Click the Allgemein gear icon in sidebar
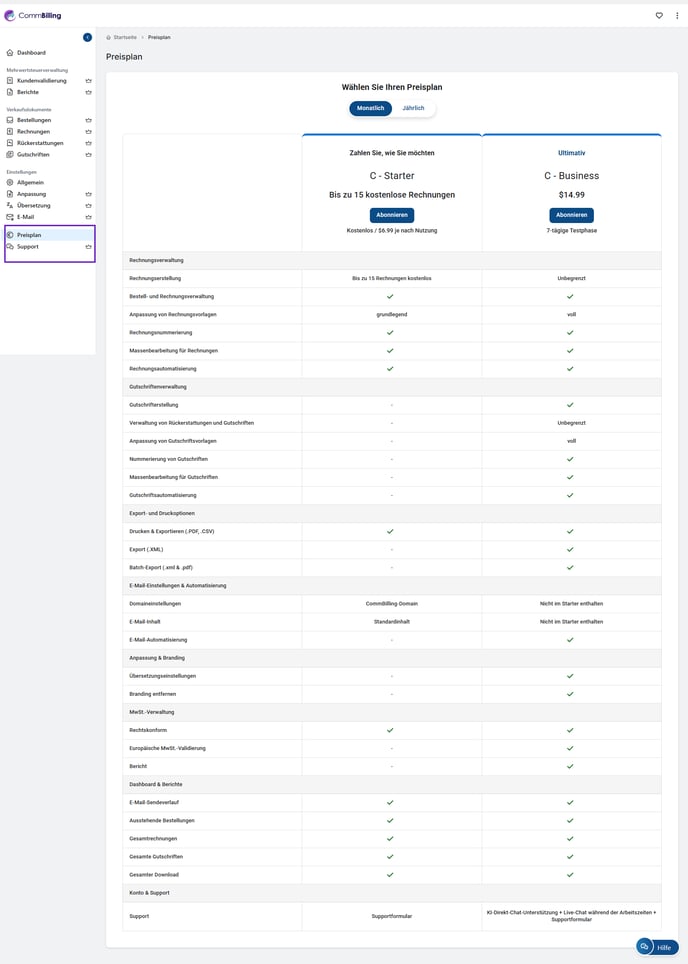 10,182
